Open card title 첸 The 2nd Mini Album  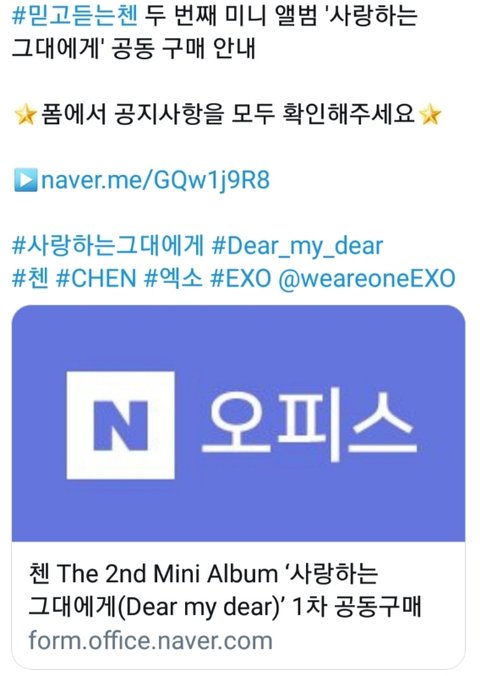click(x=225, y=590)
